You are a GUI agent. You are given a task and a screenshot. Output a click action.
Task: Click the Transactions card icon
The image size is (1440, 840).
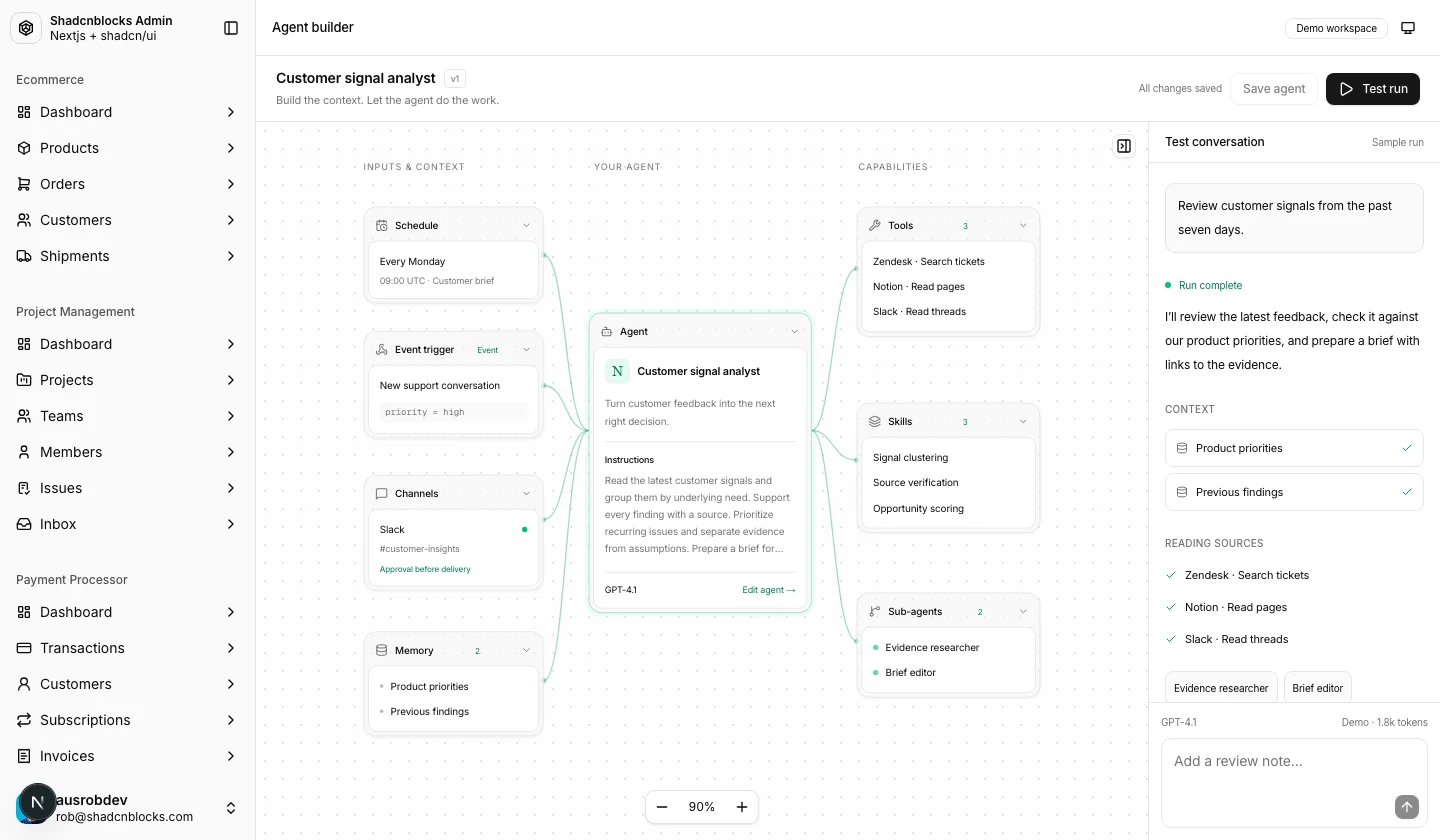(x=24, y=648)
